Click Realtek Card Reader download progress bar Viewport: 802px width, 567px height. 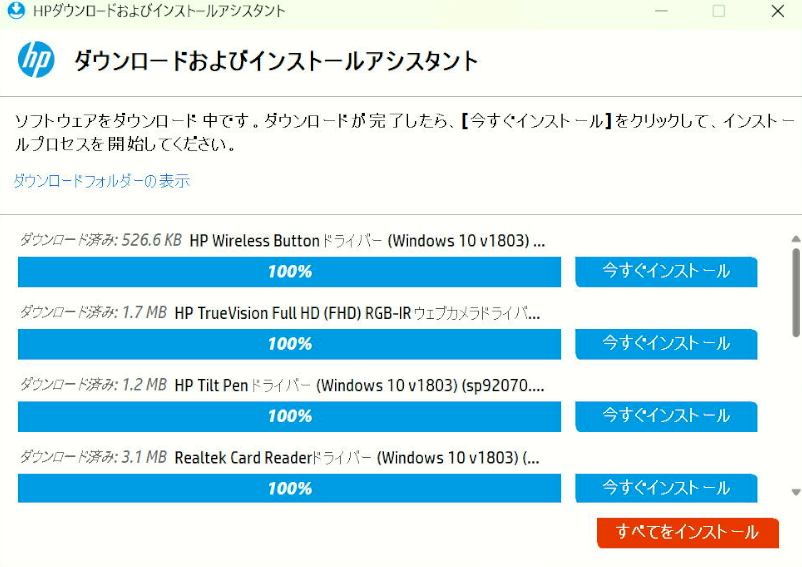pyautogui.click(x=289, y=488)
